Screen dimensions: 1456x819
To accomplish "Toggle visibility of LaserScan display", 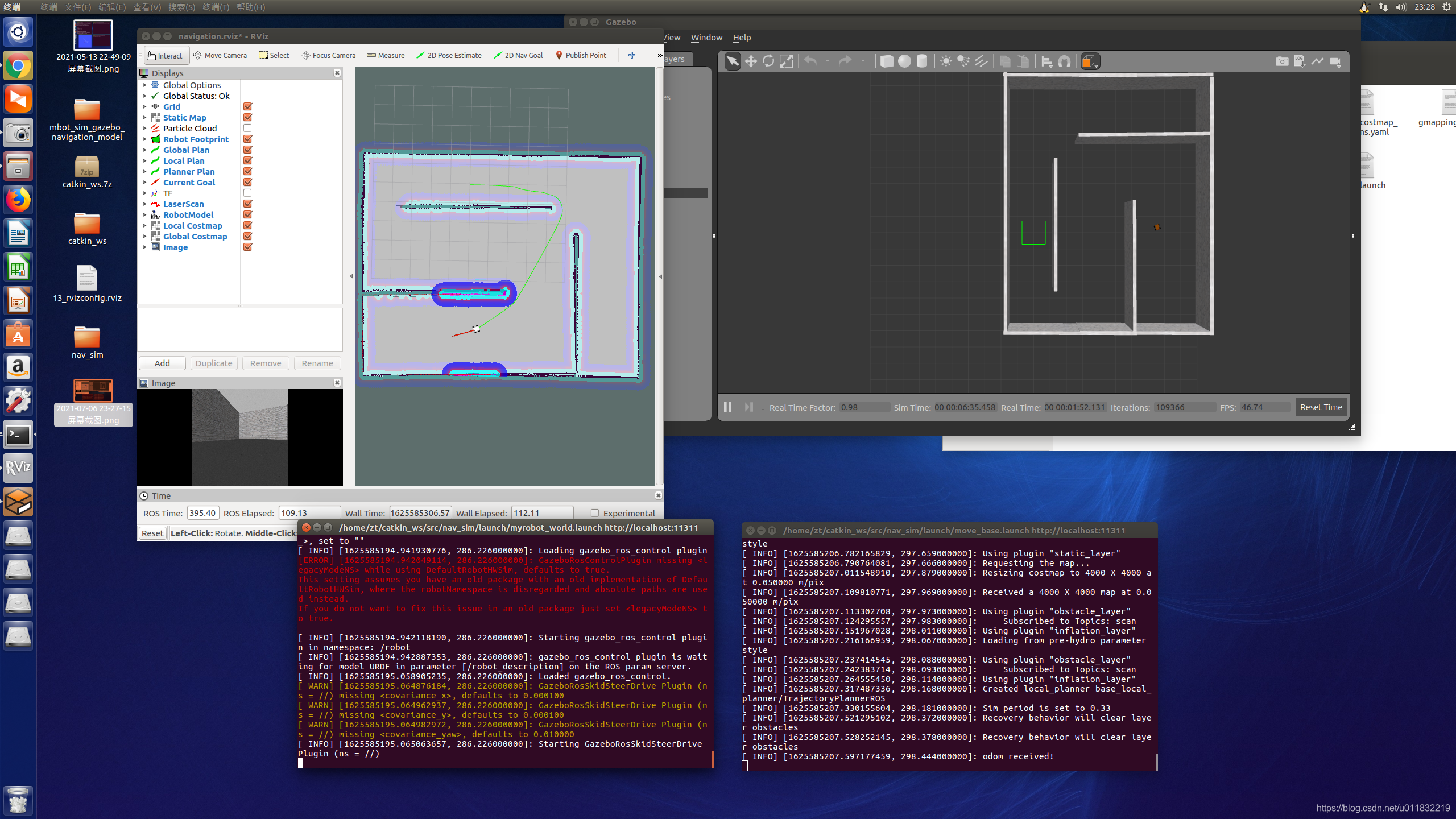I will point(247,204).
